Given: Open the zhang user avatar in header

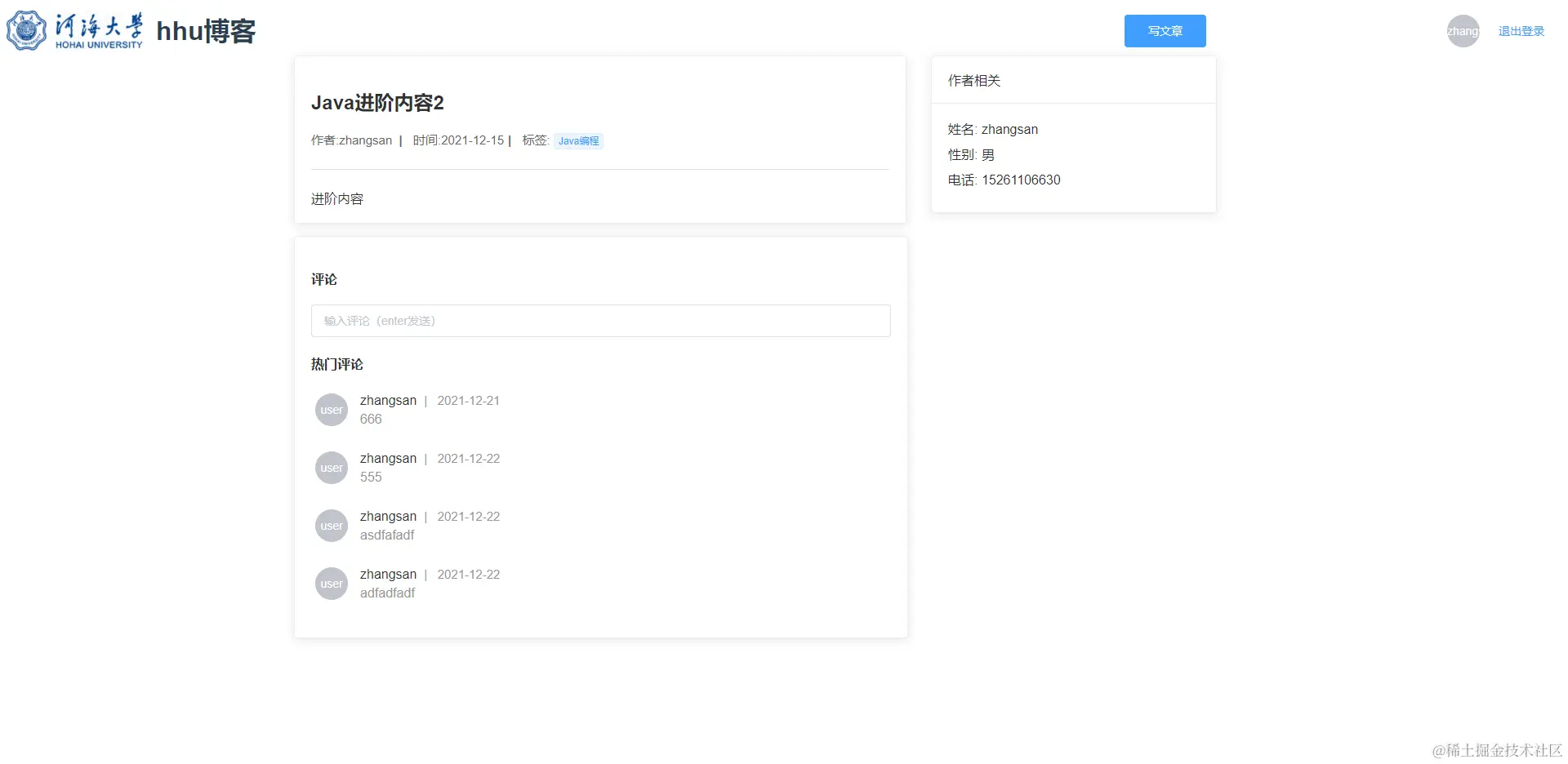Looking at the screenshot, I should pyautogui.click(x=1463, y=31).
